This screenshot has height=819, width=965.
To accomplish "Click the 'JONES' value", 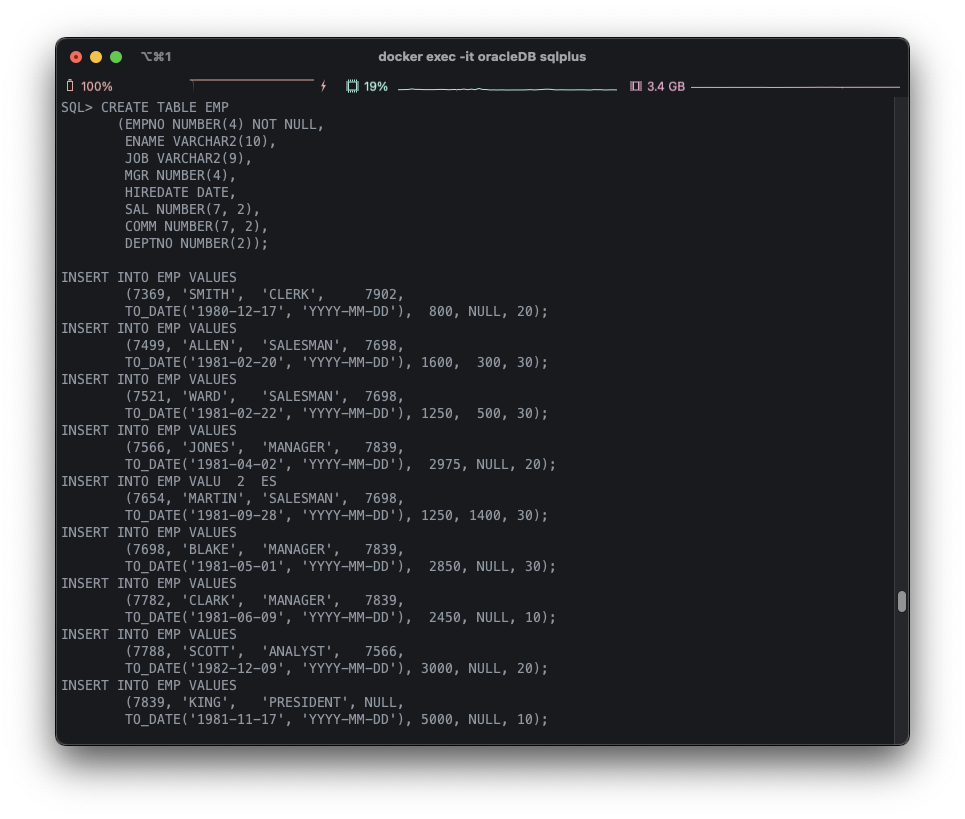I will point(212,447).
